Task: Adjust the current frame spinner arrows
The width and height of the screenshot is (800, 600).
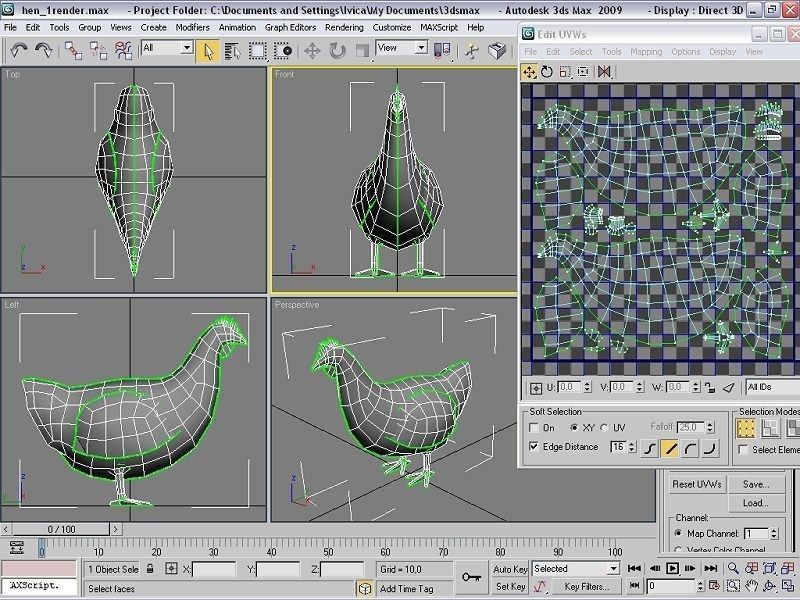Action: point(700,586)
